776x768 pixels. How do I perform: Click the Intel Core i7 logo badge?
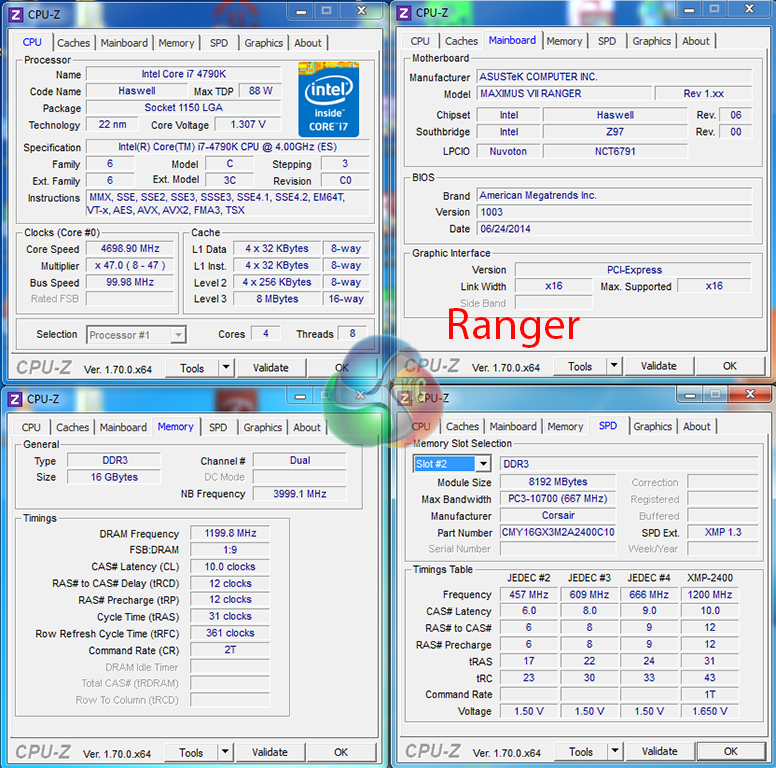coord(329,99)
